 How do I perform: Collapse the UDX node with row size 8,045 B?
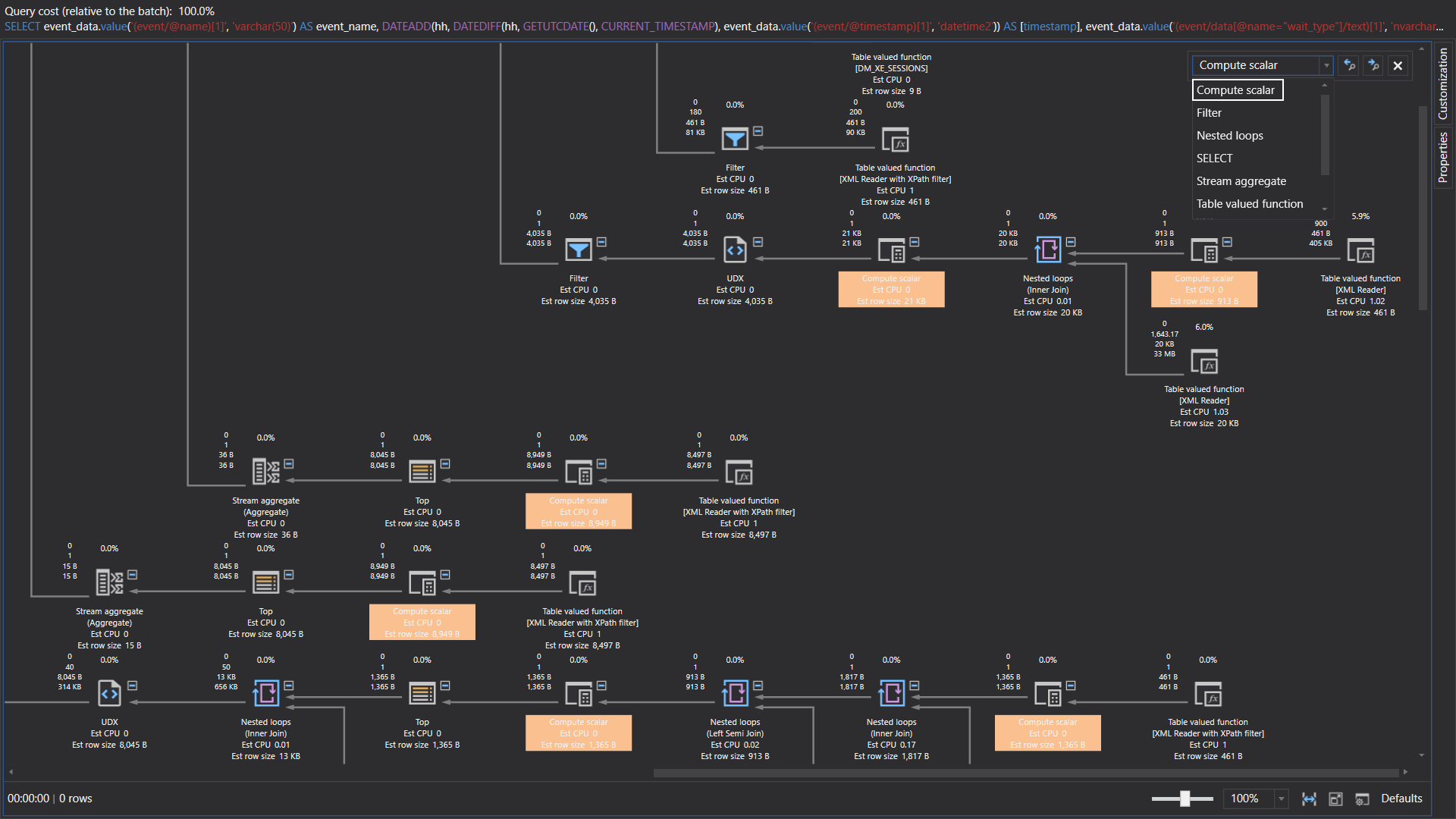pos(133,686)
